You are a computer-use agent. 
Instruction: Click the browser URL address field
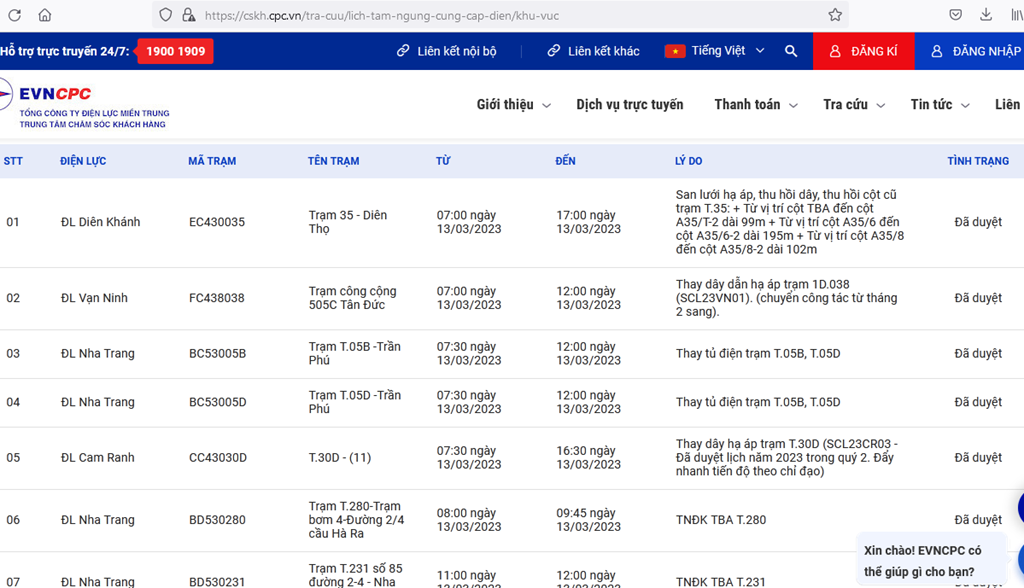click(x=500, y=15)
